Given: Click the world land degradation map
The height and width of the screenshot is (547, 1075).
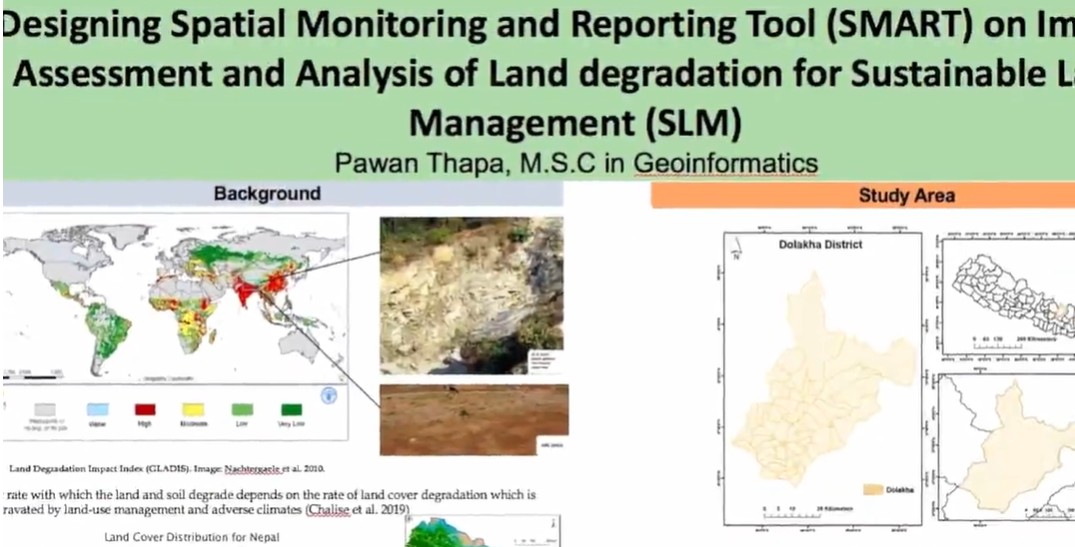Looking at the screenshot, I should [175, 300].
